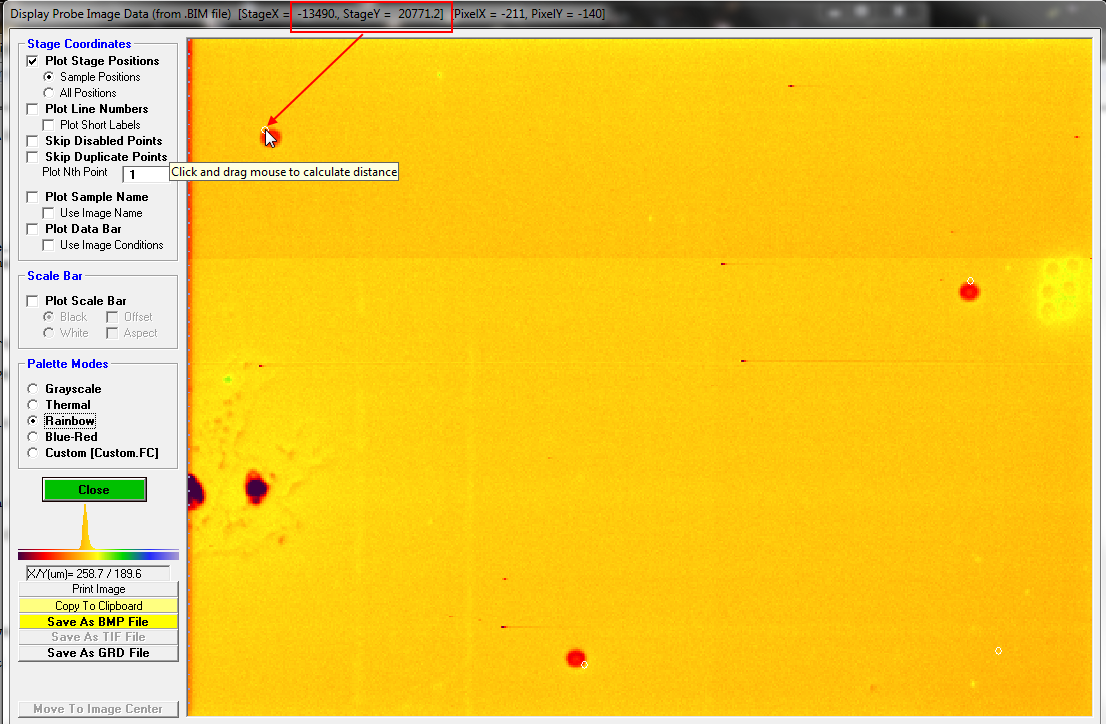Select the Thermal palette mode
This screenshot has height=724, width=1106.
(33, 405)
